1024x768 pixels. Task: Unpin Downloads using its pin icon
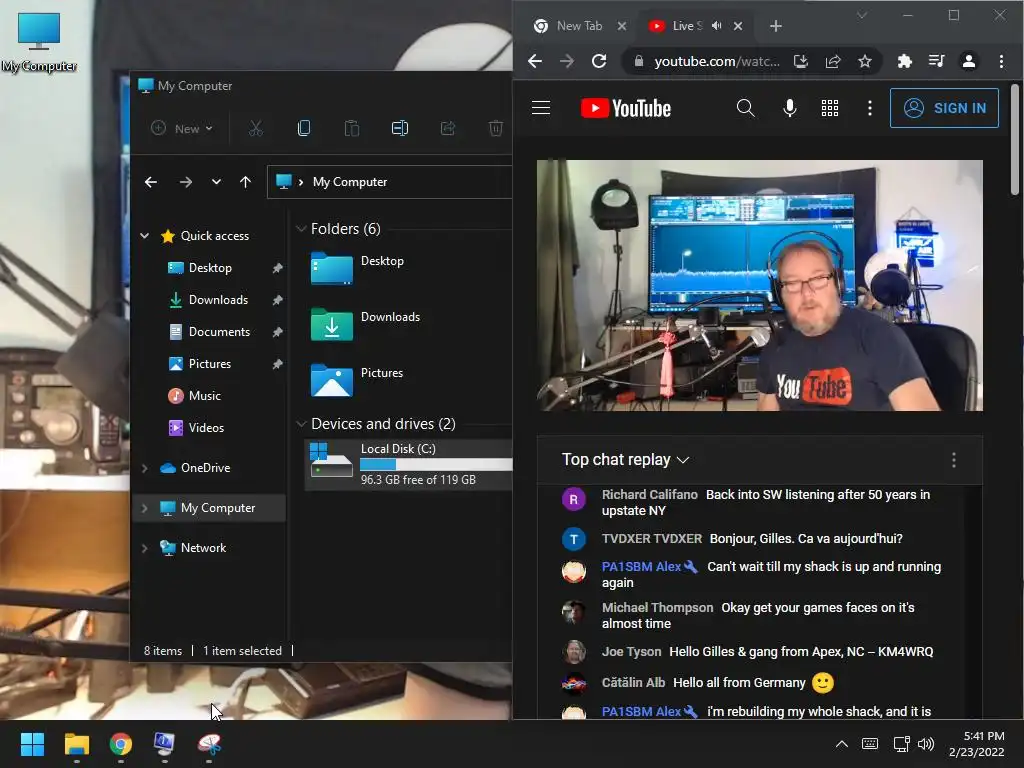[278, 300]
